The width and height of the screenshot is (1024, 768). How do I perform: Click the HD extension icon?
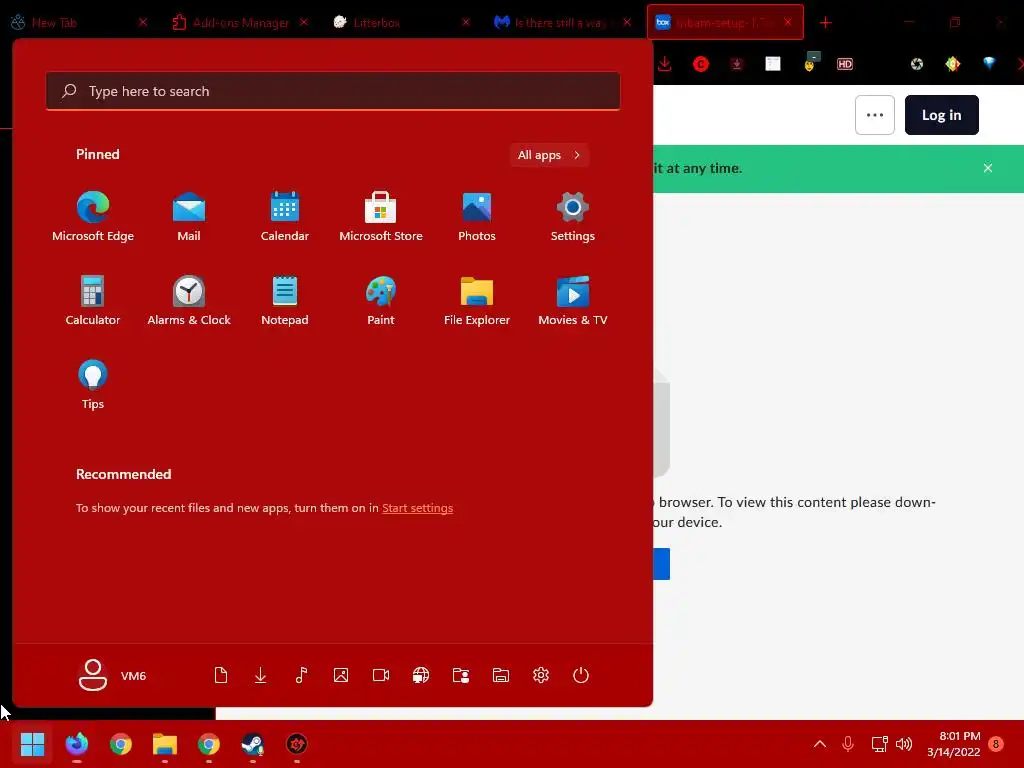click(x=845, y=64)
